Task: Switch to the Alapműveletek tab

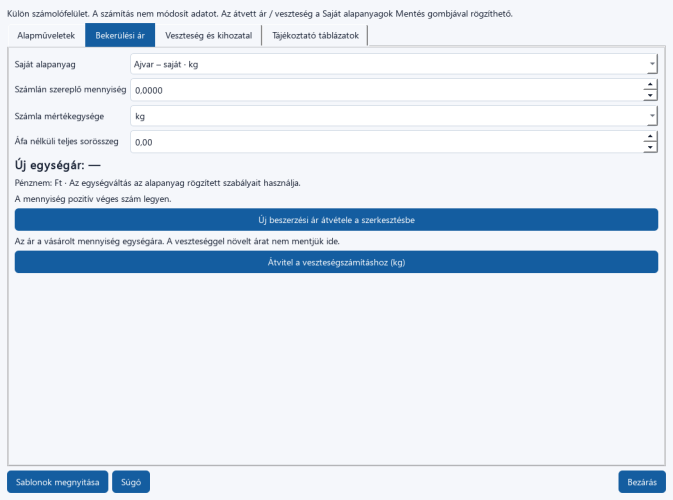Action: [46, 36]
